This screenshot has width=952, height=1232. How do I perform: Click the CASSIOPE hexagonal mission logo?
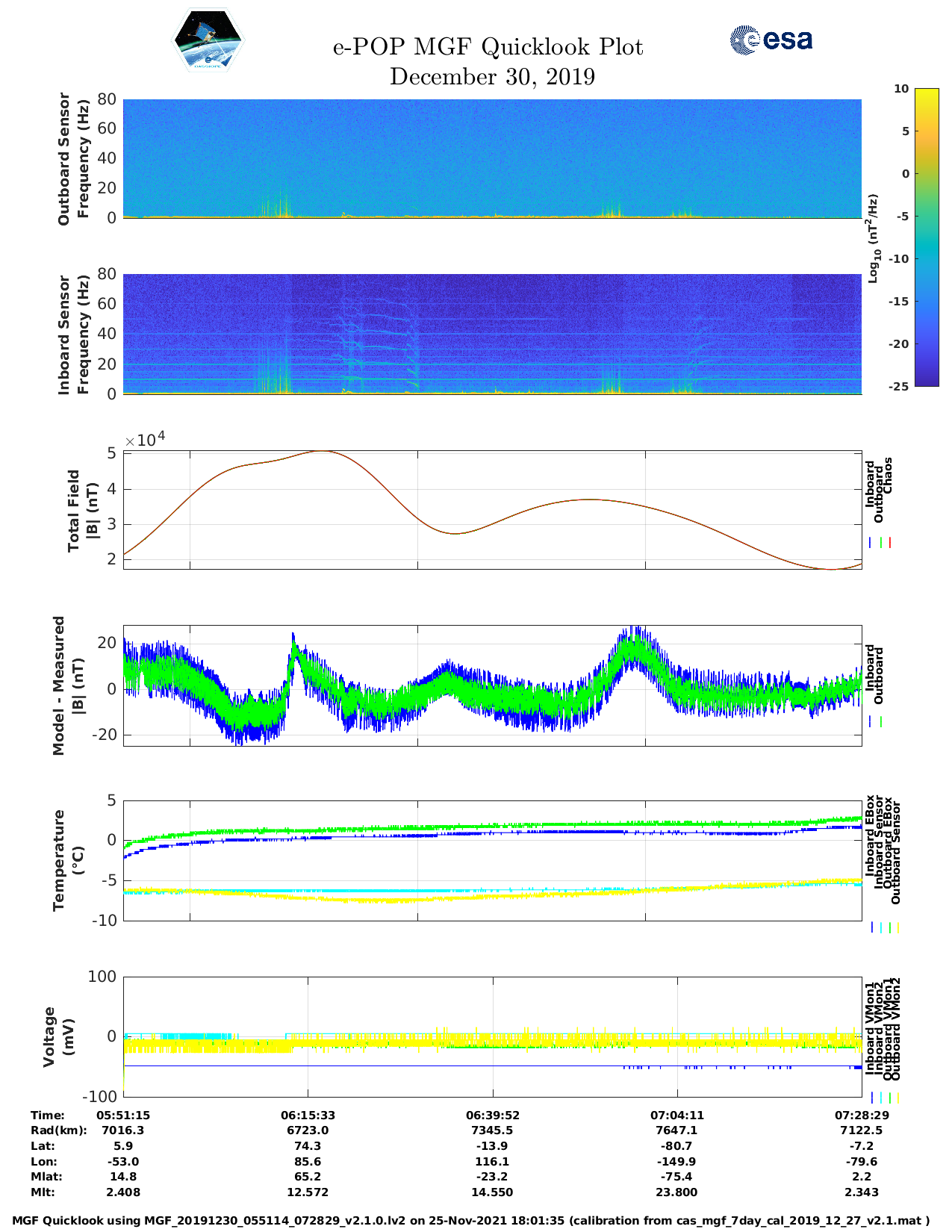click(x=208, y=41)
